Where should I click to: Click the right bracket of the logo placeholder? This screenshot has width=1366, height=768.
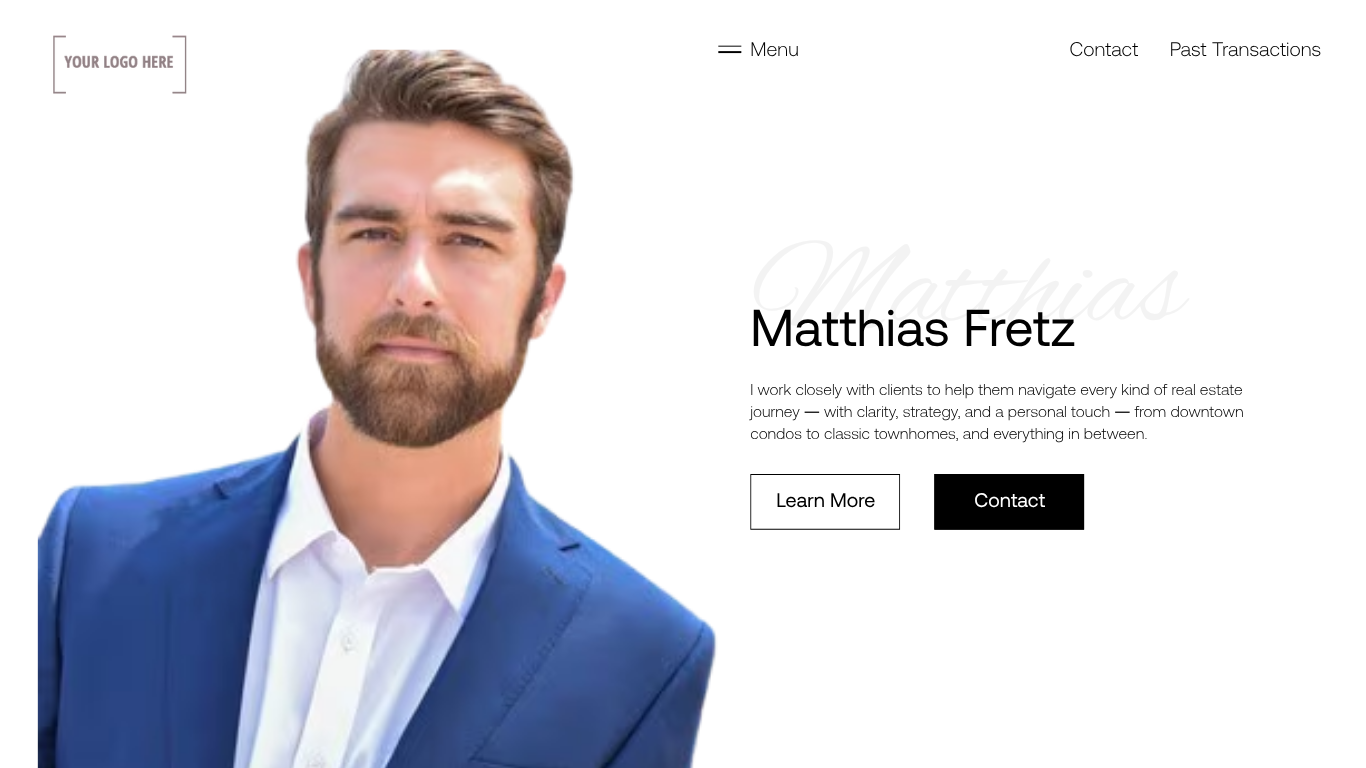181,64
